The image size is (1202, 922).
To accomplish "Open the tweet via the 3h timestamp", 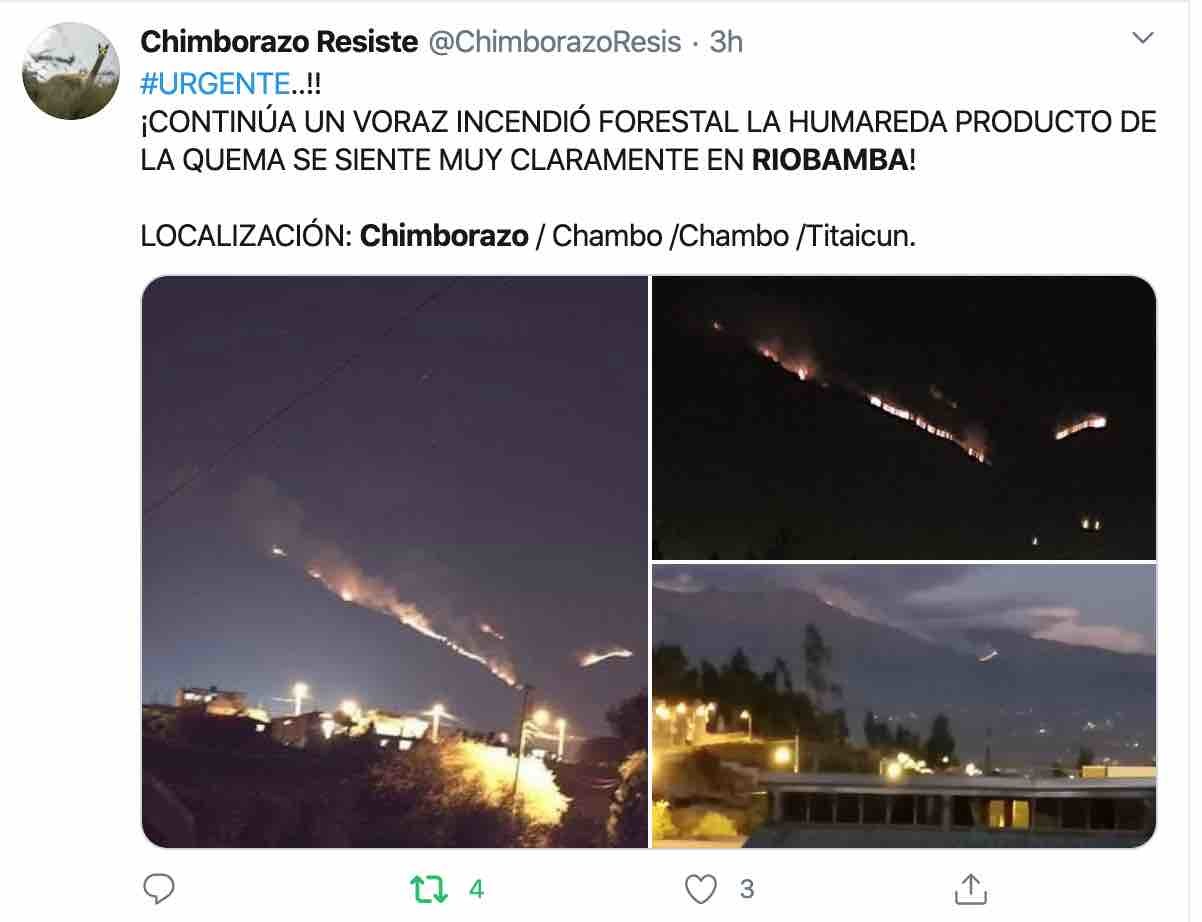I will (x=726, y=42).
